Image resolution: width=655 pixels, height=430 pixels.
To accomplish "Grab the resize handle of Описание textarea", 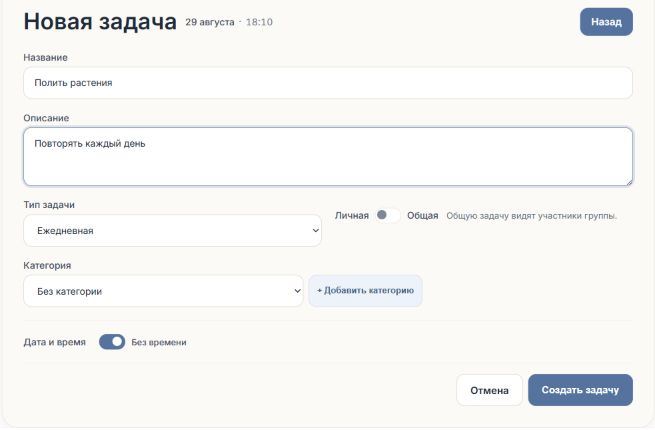I will click(629, 182).
